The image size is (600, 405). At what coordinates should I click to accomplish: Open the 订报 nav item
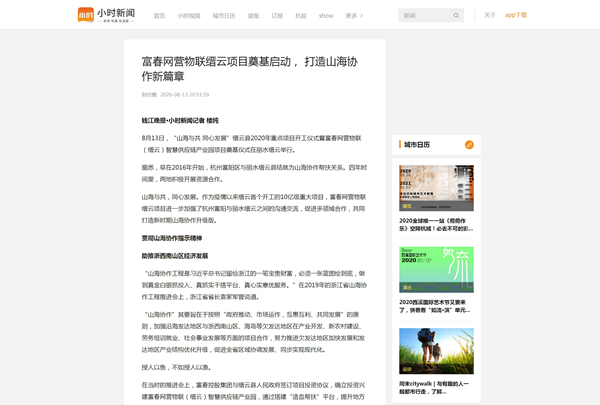[x=277, y=16]
